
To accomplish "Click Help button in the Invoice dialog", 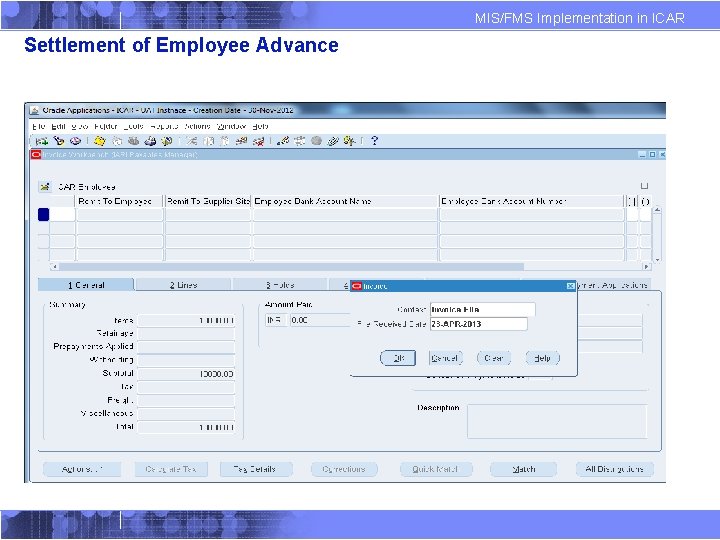I will [543, 358].
